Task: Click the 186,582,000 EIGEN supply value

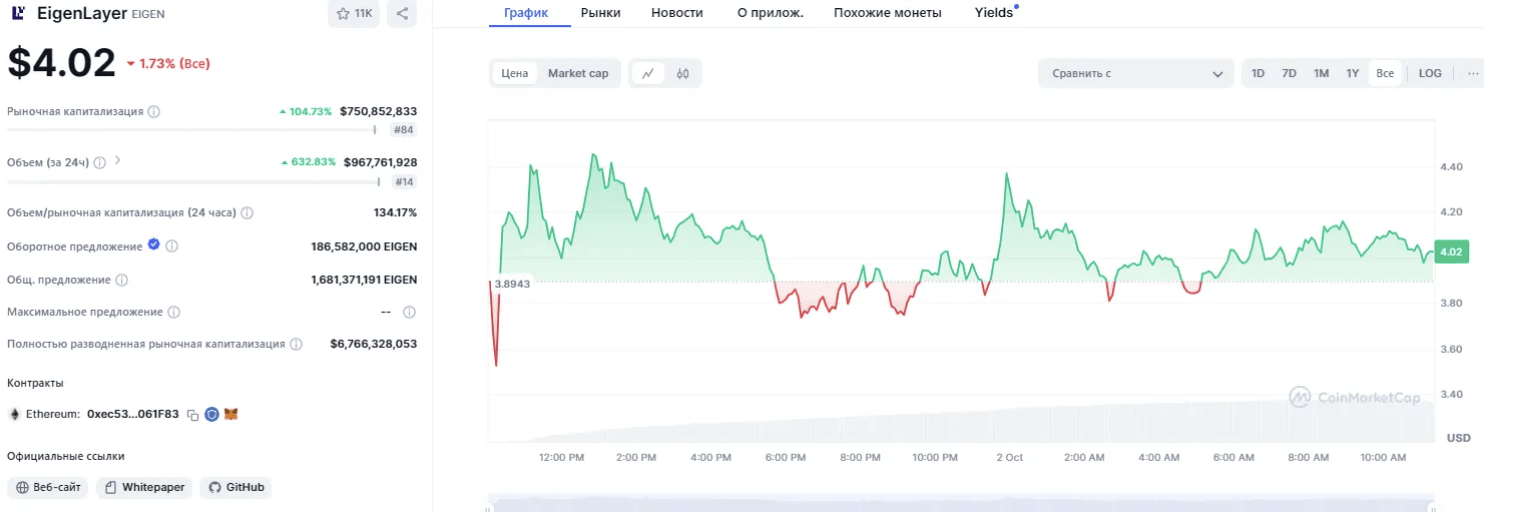Action: [x=364, y=246]
